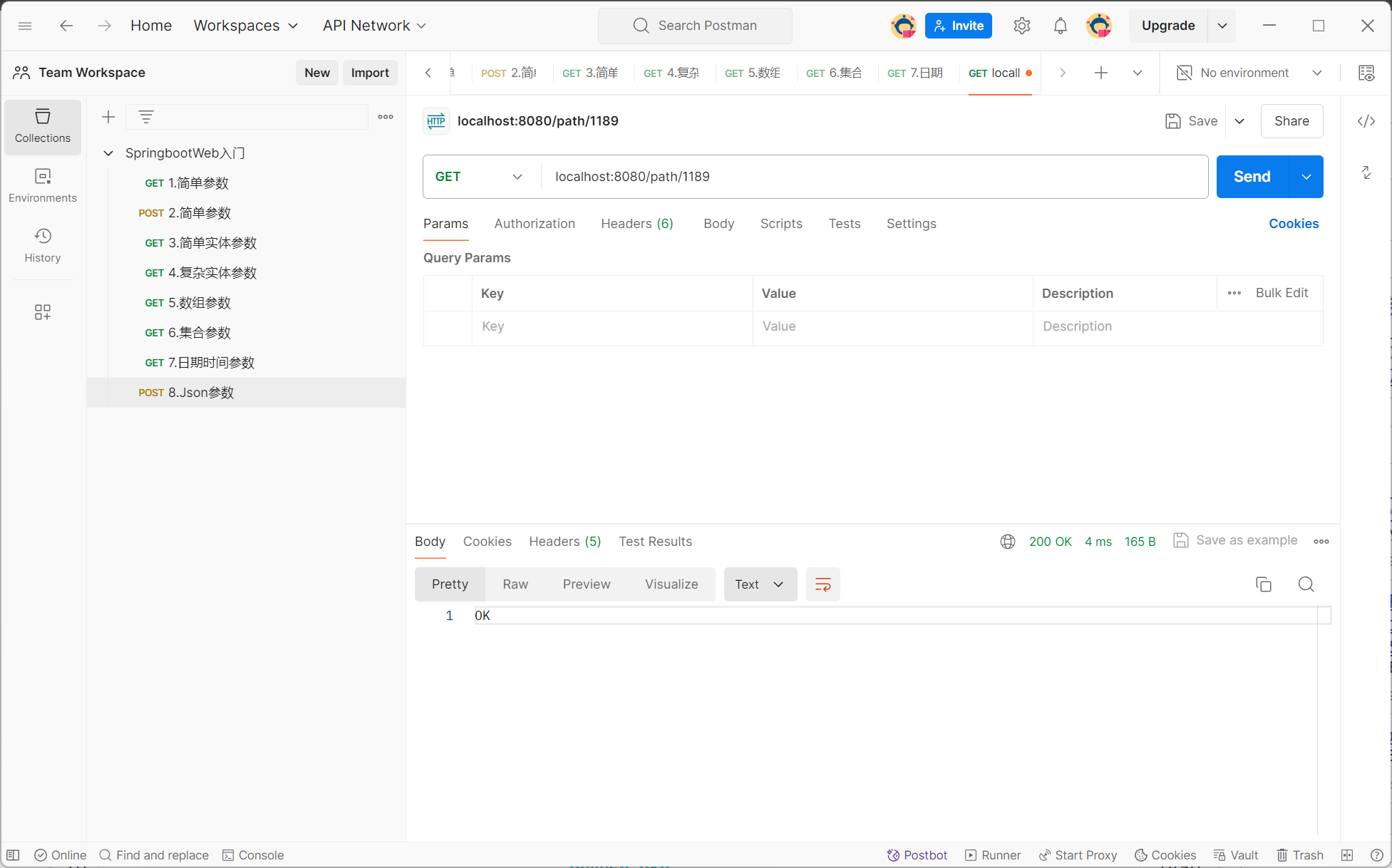This screenshot has height=868, width=1392.
Task: Collapse the SpringbootWeb入门 collection
Action: pyautogui.click(x=108, y=153)
